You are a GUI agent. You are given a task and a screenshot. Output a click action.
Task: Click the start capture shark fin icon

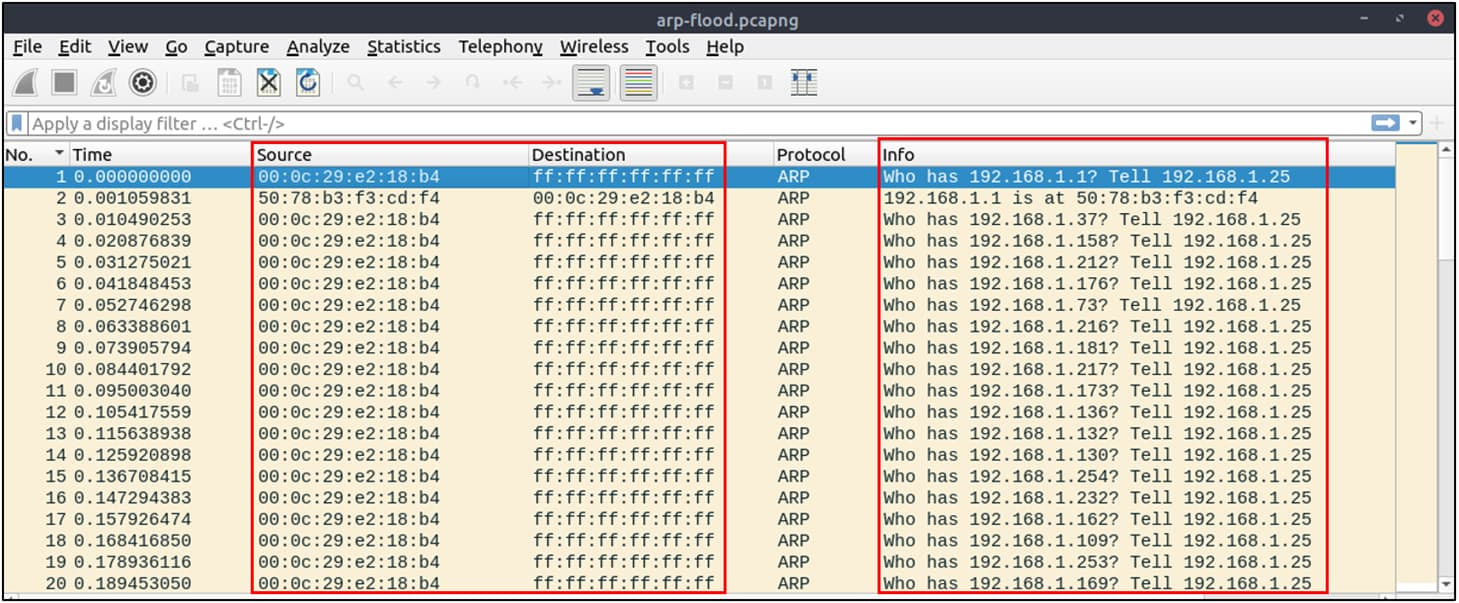tap(25, 83)
